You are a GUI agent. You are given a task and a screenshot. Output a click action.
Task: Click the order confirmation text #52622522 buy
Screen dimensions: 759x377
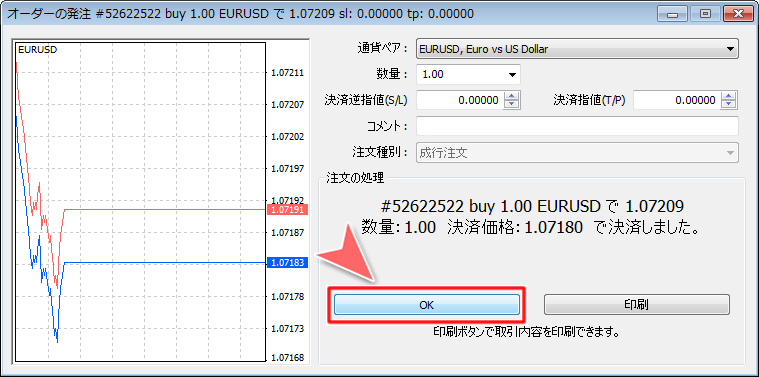pos(532,207)
